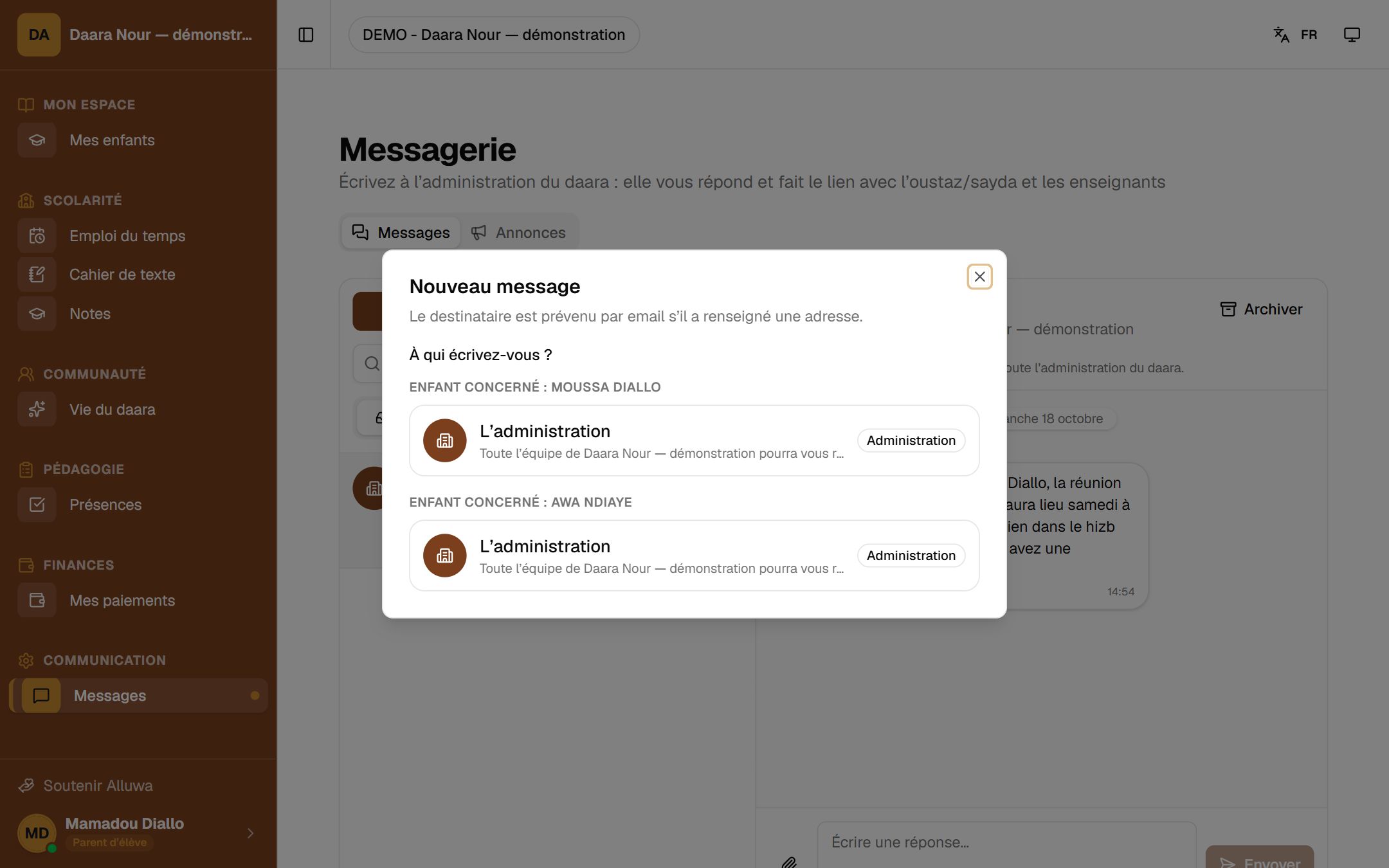
Task: Click the SCOLARITÉ section header
Action: point(82,201)
